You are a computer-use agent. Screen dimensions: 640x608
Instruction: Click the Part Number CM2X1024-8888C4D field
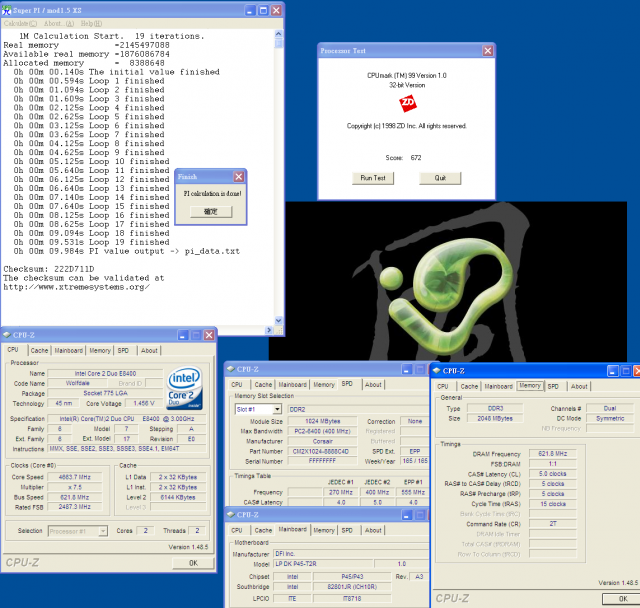[x=323, y=451]
